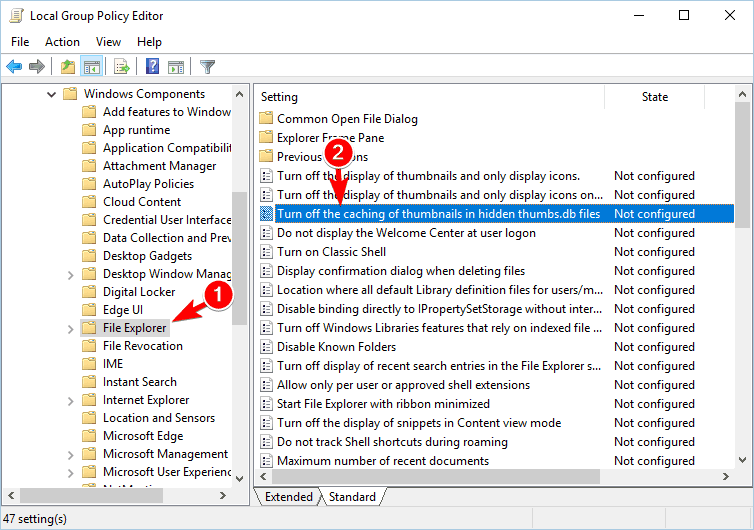Collapse the Windows Components tree node

coord(51,94)
